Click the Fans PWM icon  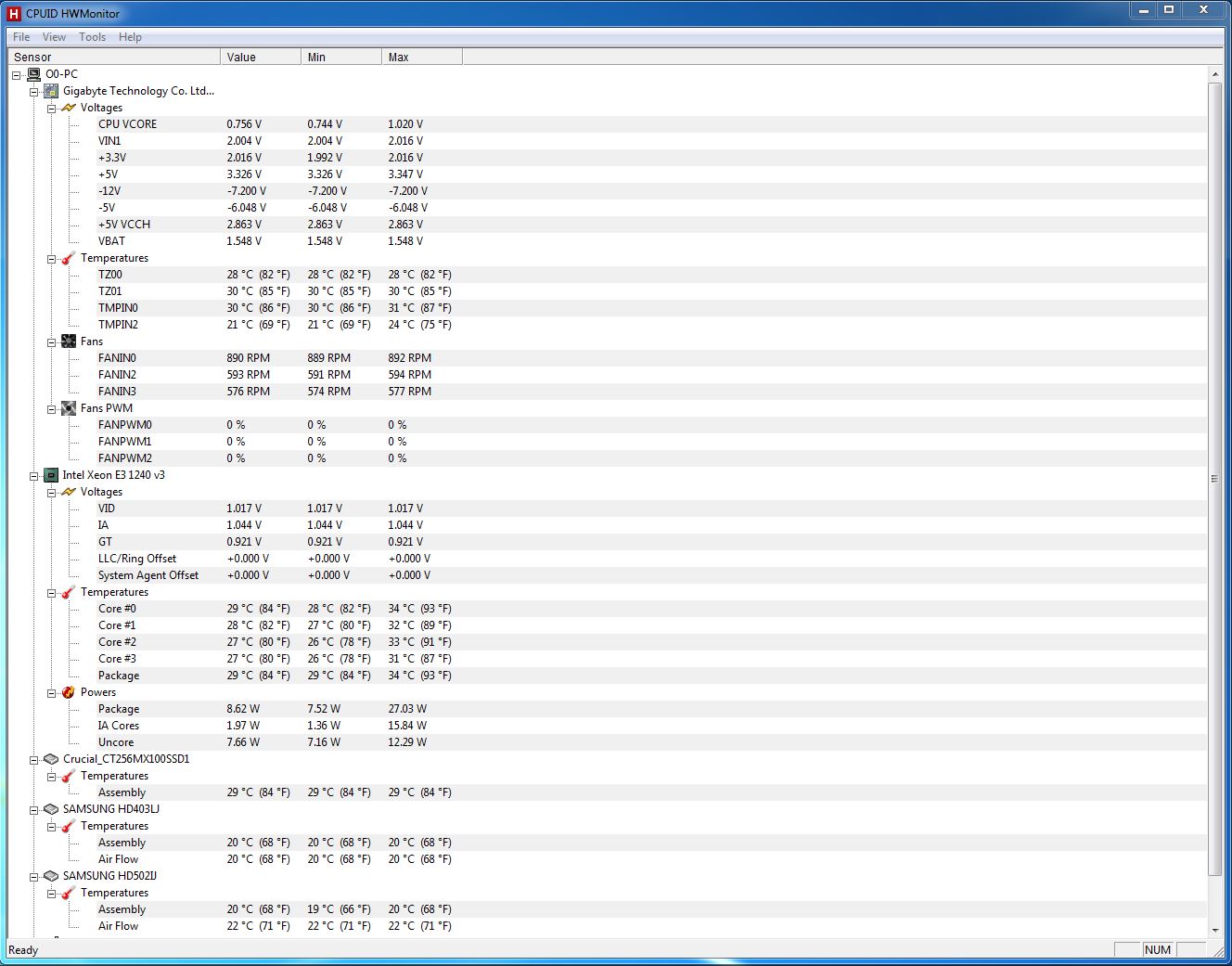[x=69, y=408]
